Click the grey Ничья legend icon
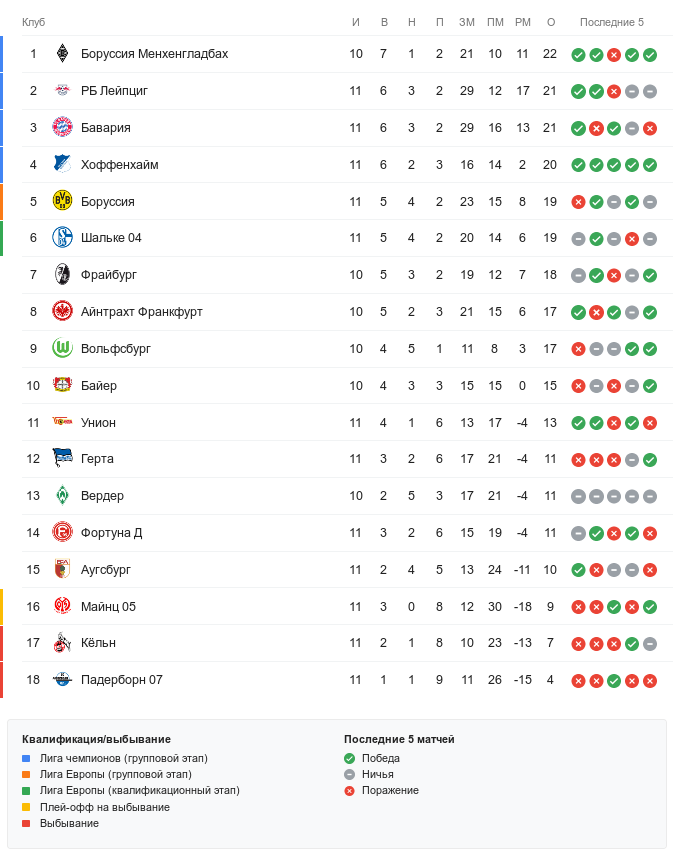Image resolution: width=673 pixels, height=856 pixels. click(349, 774)
